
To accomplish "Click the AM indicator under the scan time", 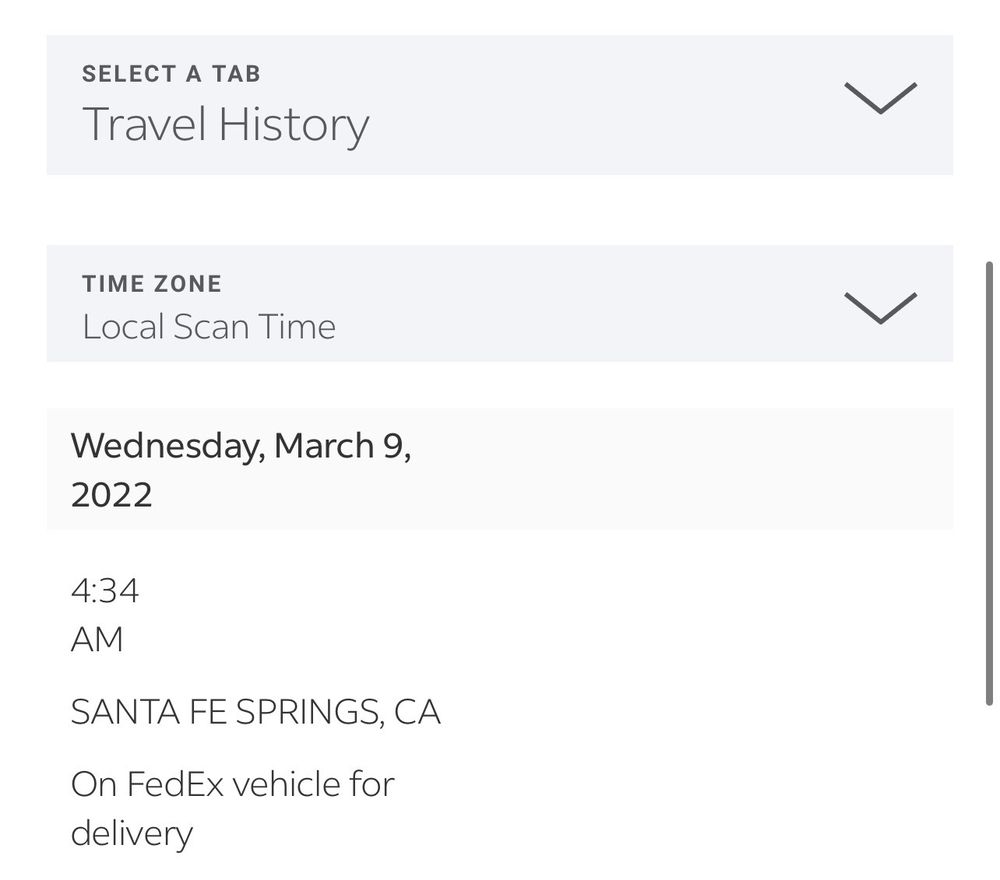I will pos(97,639).
